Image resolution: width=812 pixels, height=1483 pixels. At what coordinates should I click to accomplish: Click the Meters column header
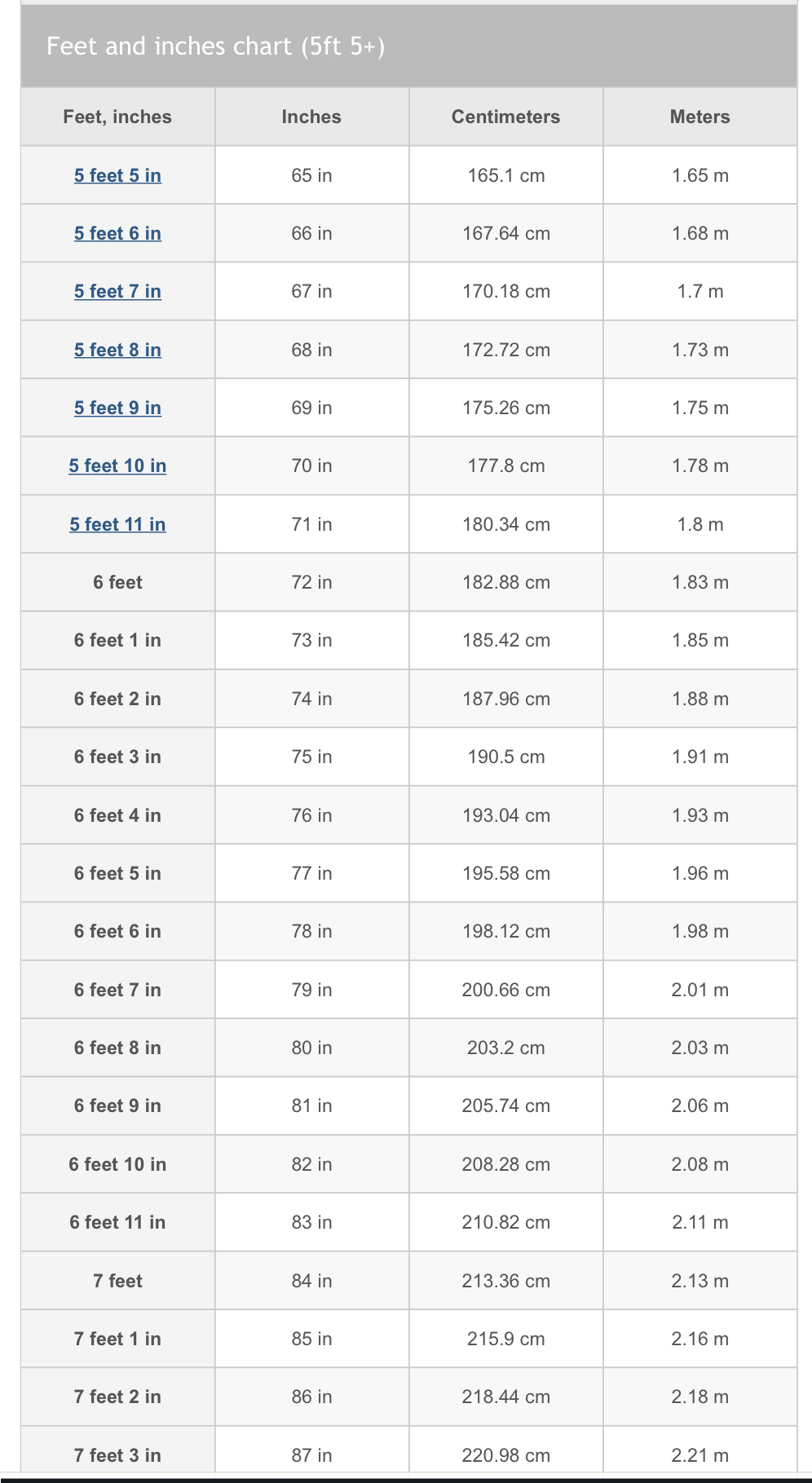(x=699, y=117)
